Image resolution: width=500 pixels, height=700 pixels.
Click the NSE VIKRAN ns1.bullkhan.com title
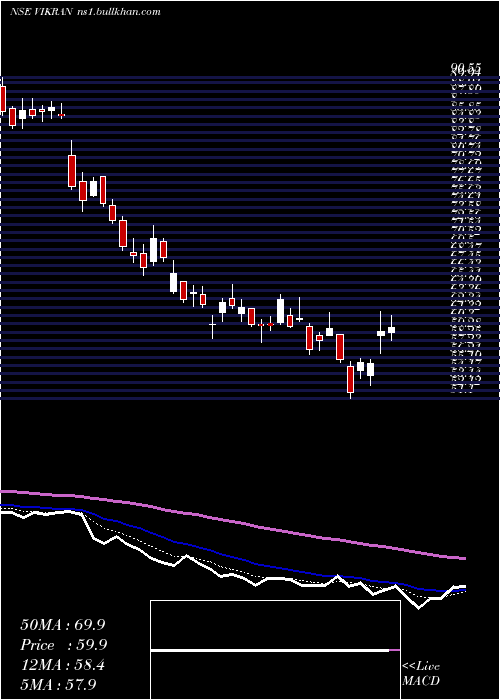(85, 12)
